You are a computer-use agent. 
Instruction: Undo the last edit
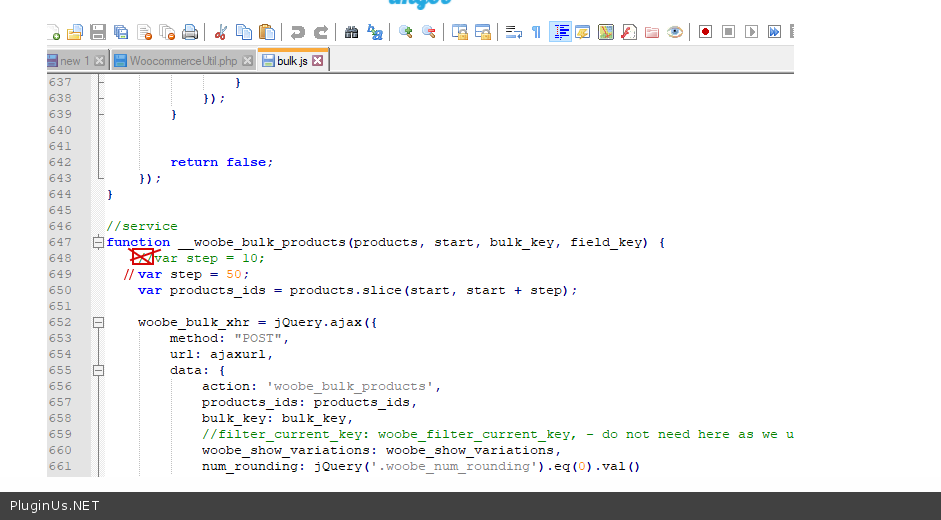click(x=298, y=32)
